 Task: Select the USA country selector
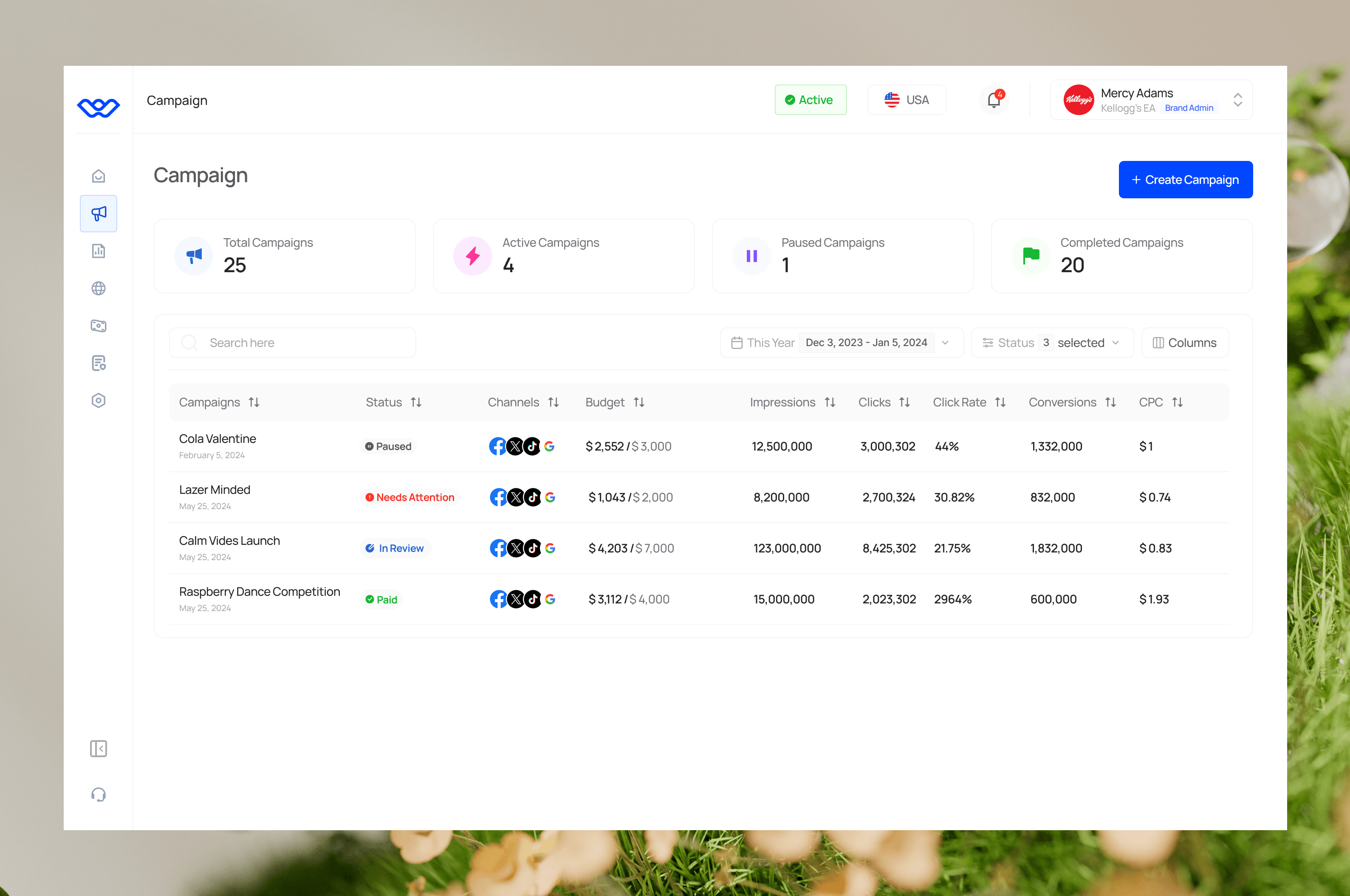click(907, 100)
